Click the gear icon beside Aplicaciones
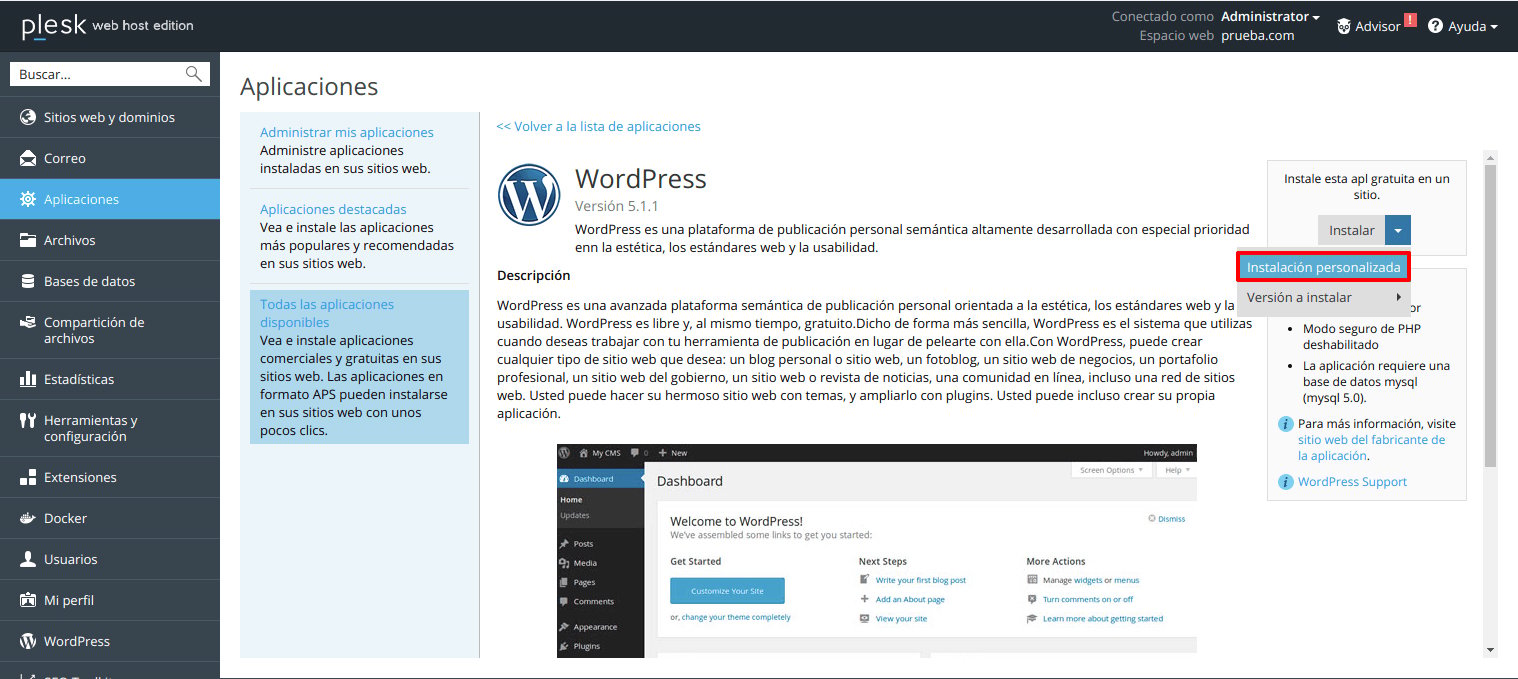The width and height of the screenshot is (1518, 679). (x=28, y=199)
